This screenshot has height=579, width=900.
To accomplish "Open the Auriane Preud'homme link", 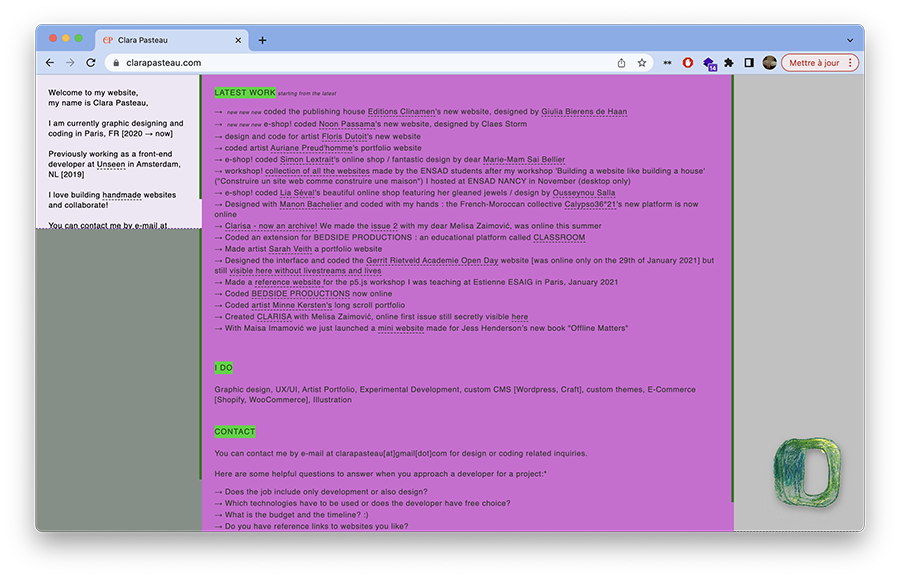I will 311,148.
